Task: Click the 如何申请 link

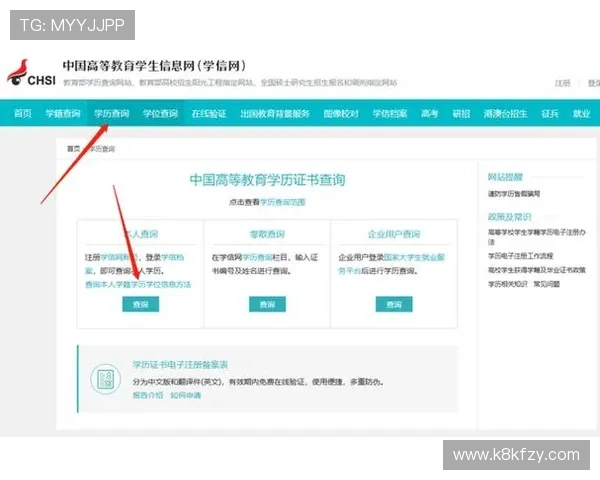Action: (186, 395)
